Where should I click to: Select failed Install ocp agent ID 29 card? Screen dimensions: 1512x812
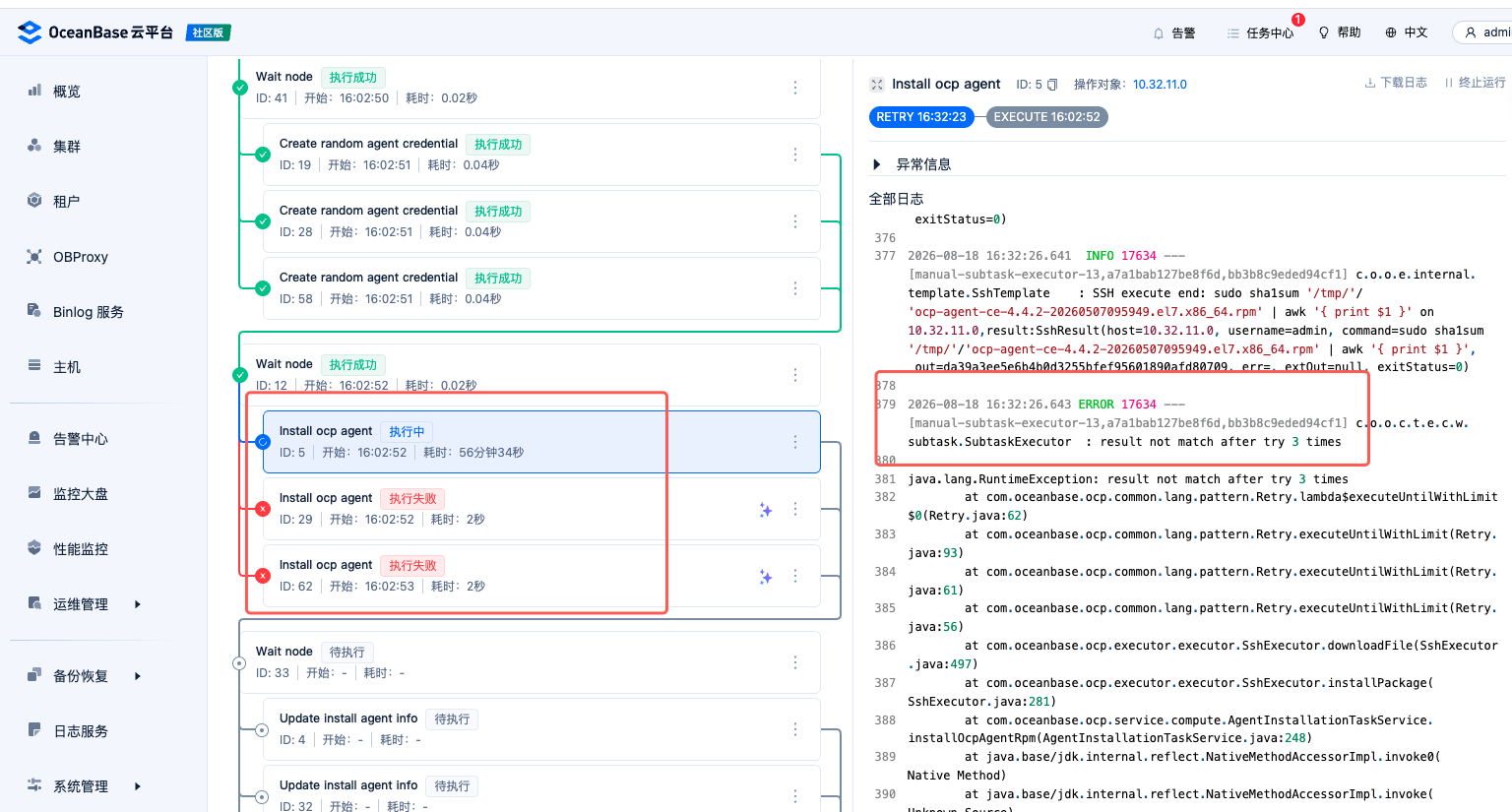(x=542, y=509)
